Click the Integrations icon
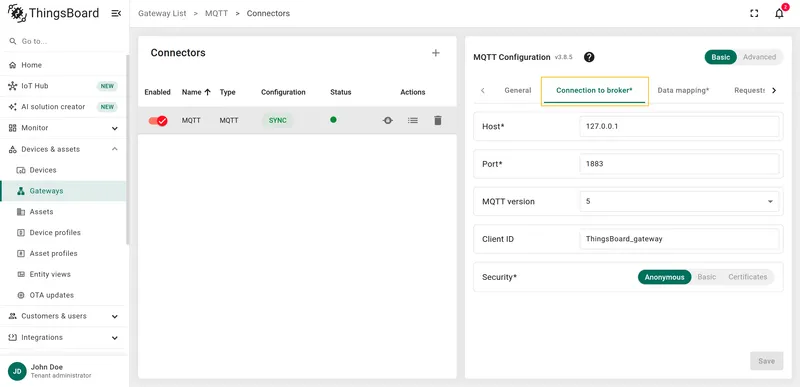The width and height of the screenshot is (800, 387). (x=13, y=338)
